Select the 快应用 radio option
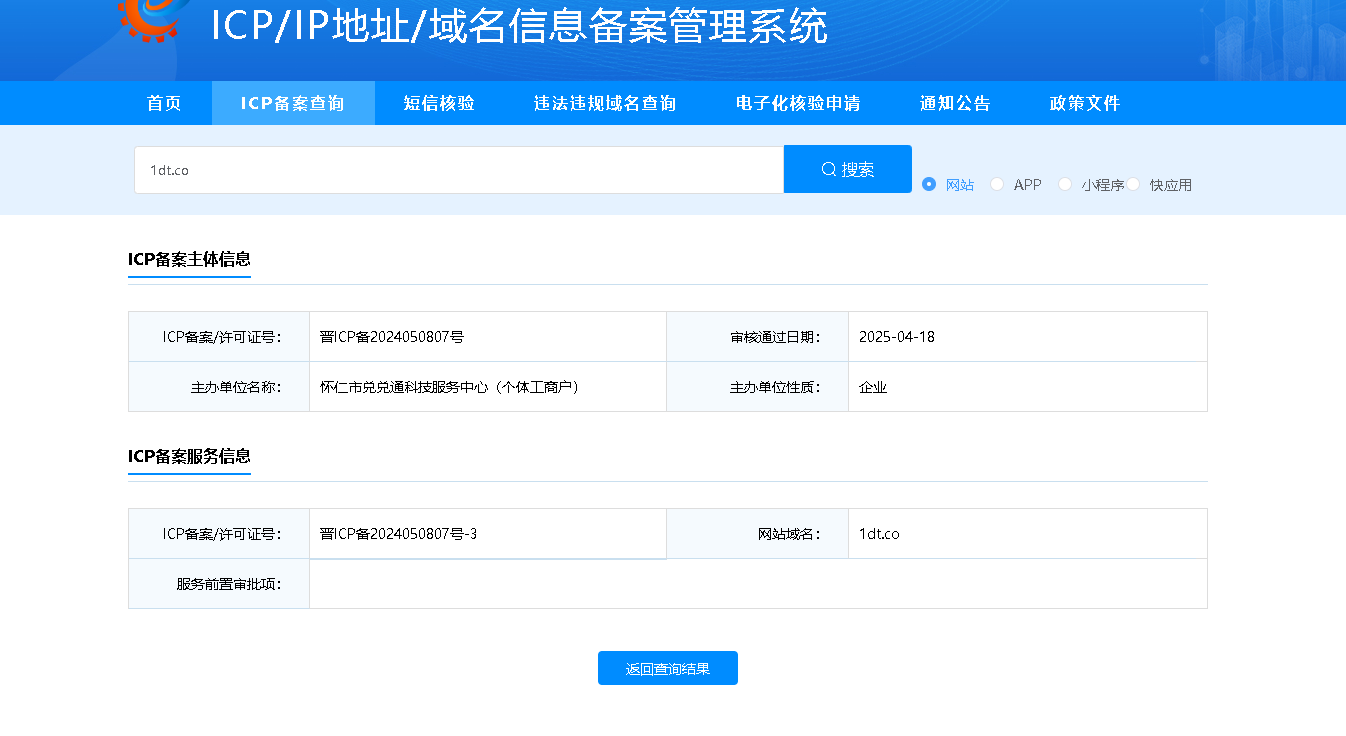Screen dimensions: 1346x736 tap(1134, 184)
